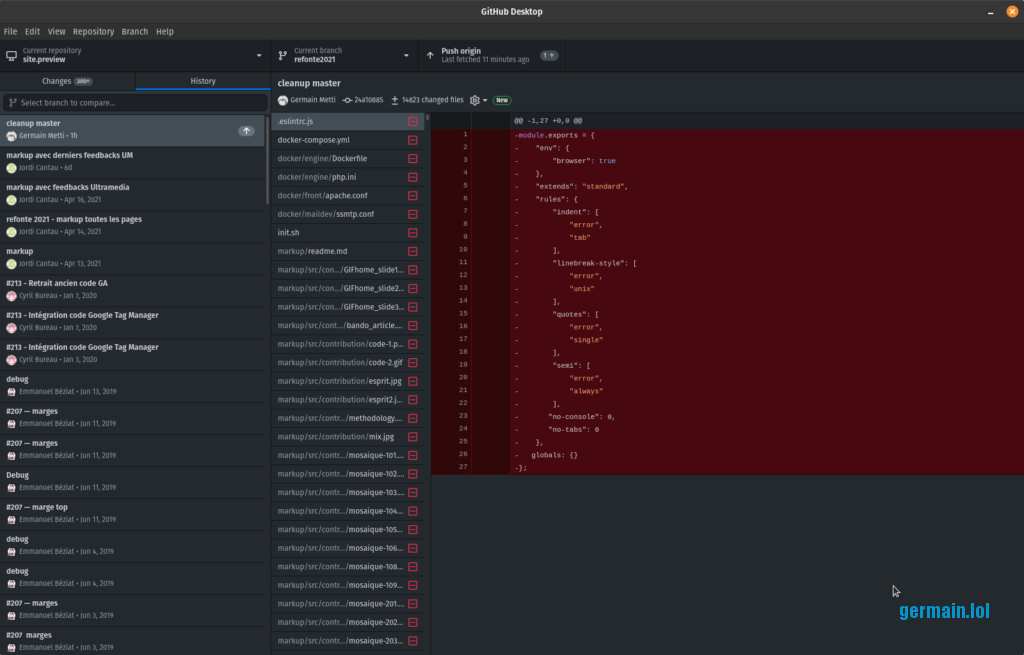Click the dropdown arrow beside the settings gear
This screenshot has height=655, width=1024.
point(485,100)
